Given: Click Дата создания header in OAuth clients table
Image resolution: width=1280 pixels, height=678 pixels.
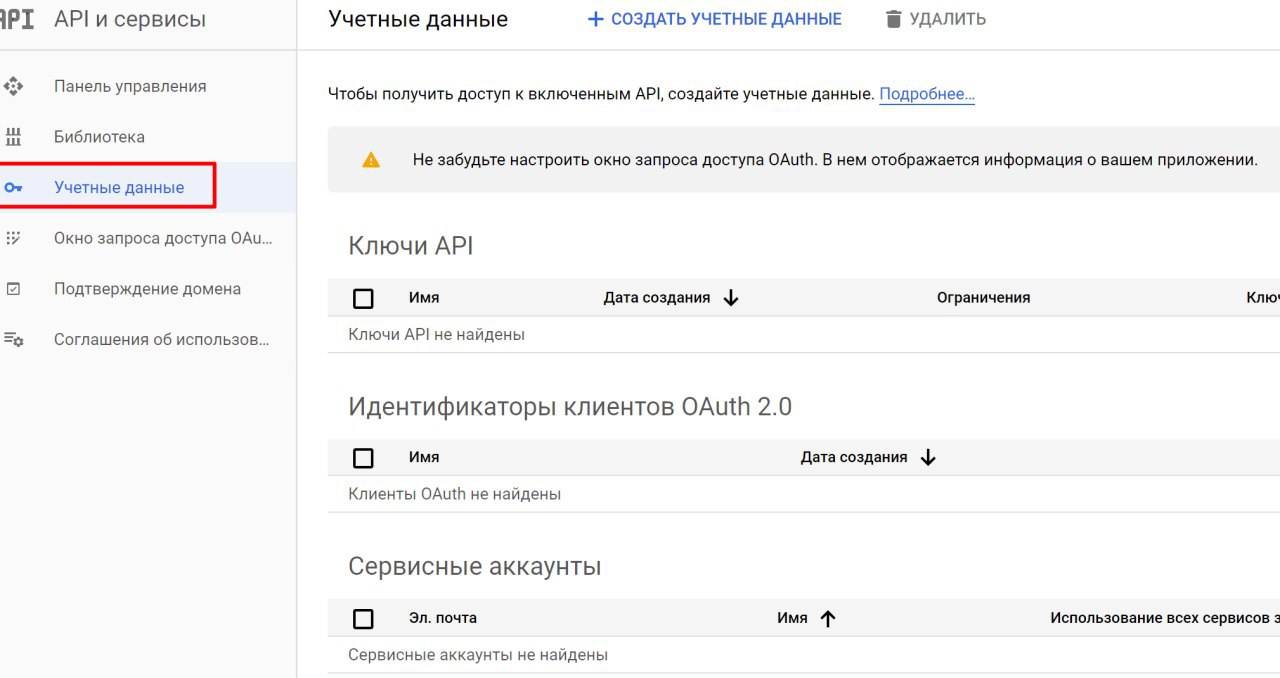Looking at the screenshot, I should coord(854,457).
